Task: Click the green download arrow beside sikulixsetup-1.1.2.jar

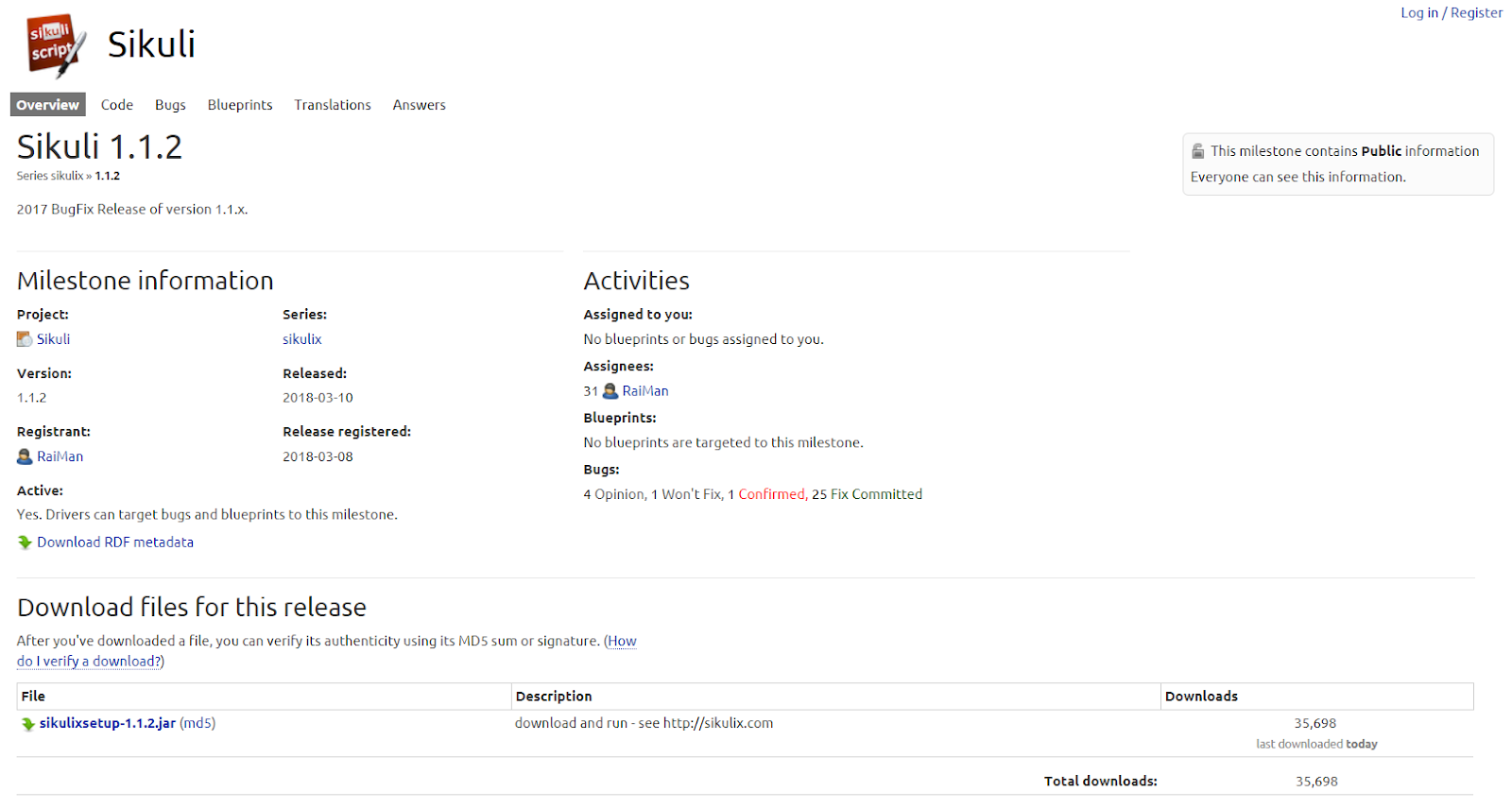Action: tap(28, 724)
